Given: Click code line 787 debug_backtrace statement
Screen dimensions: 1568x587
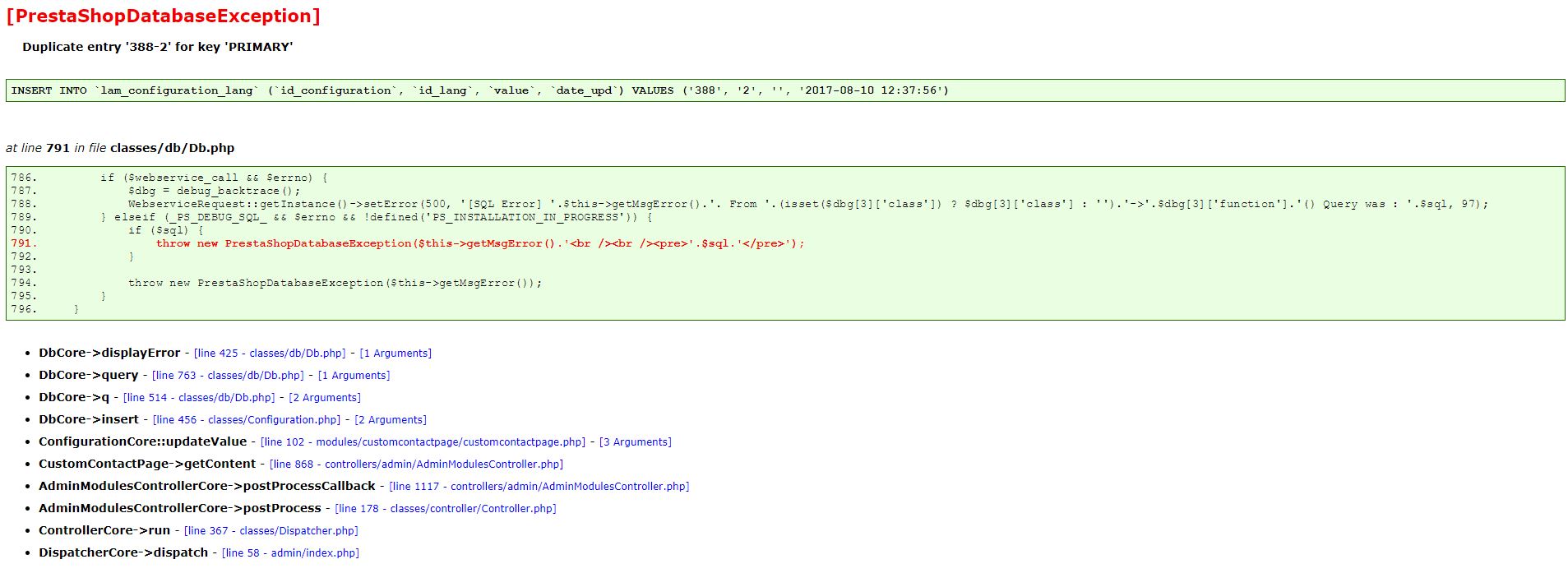Looking at the screenshot, I should [x=214, y=191].
